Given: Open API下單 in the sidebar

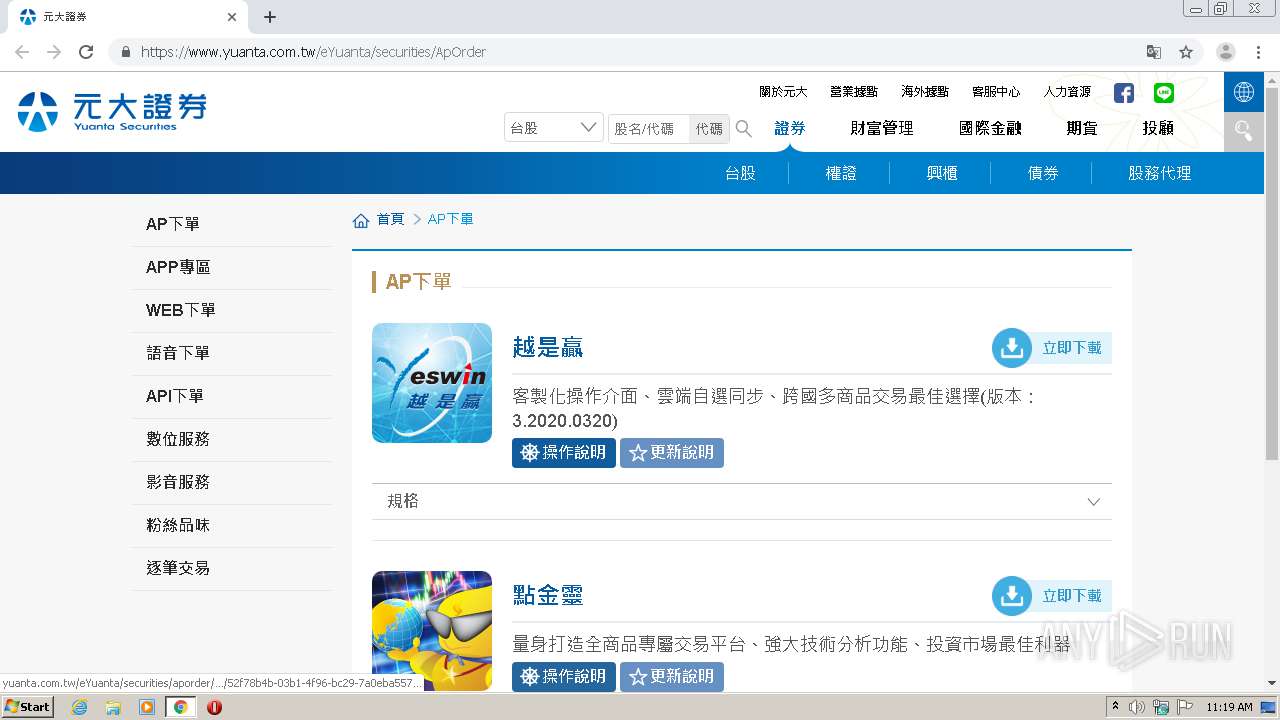Looking at the screenshot, I should 232,397.
